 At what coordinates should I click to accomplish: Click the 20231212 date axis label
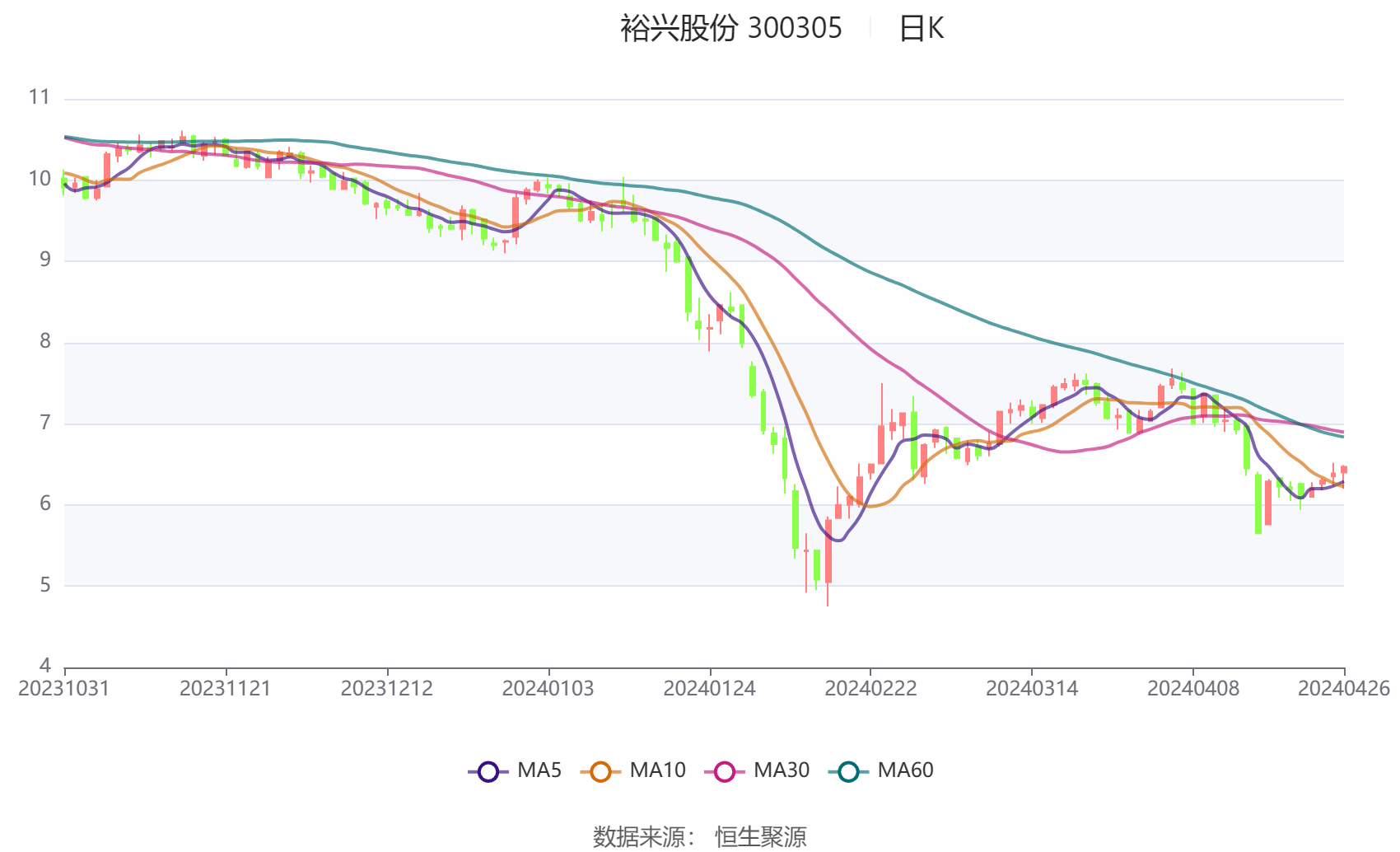tap(387, 689)
